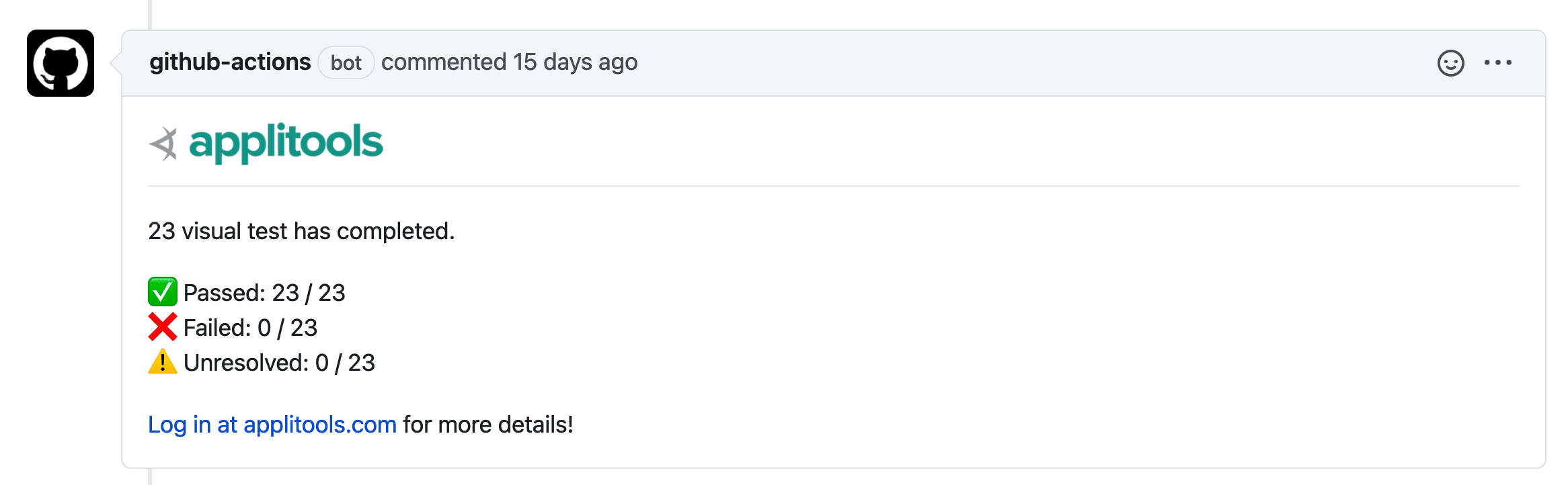This screenshot has height=485, width=1568.
Task: Open the '15 days ago' timestamp link
Action: tap(575, 62)
